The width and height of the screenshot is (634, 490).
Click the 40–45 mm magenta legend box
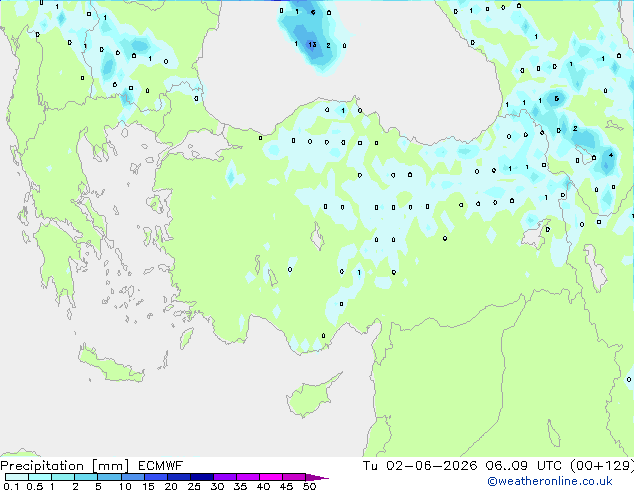tap(271, 477)
